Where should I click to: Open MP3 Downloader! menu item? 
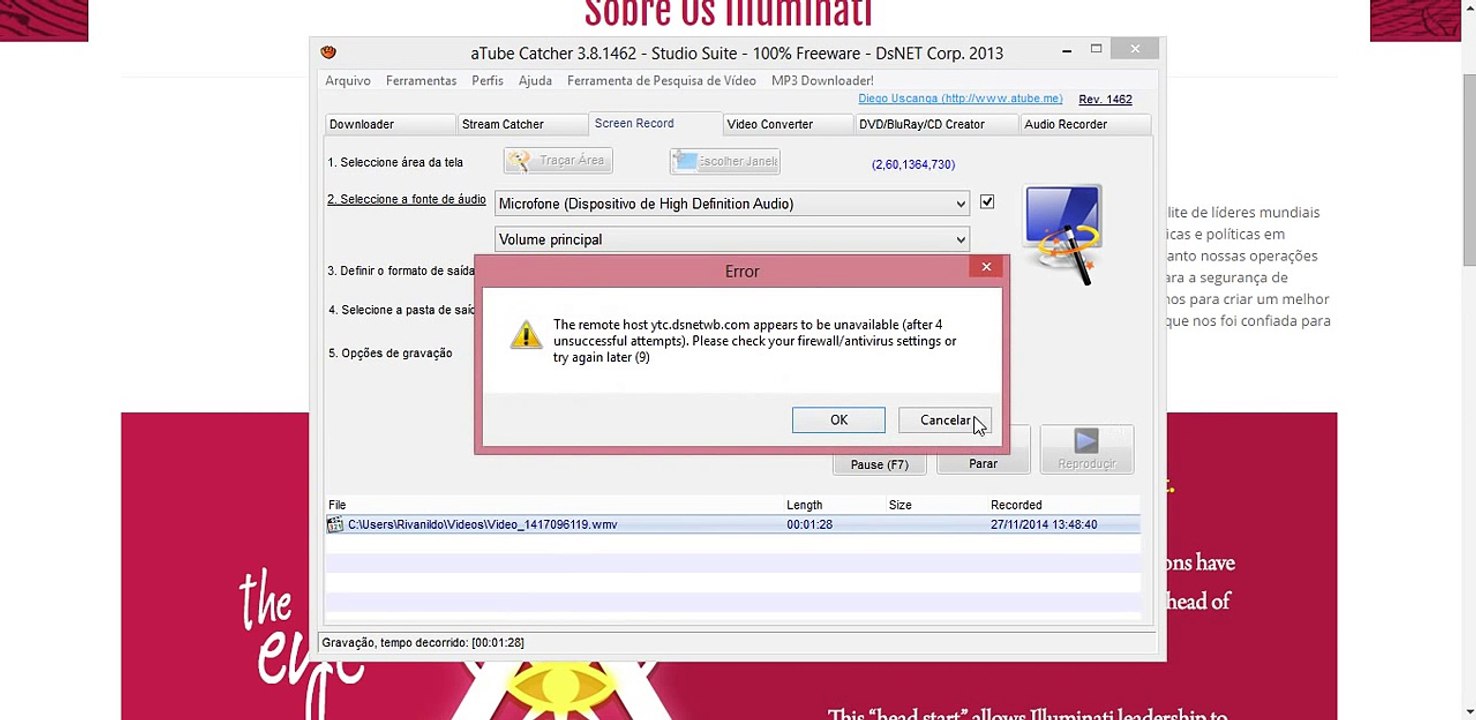822,81
